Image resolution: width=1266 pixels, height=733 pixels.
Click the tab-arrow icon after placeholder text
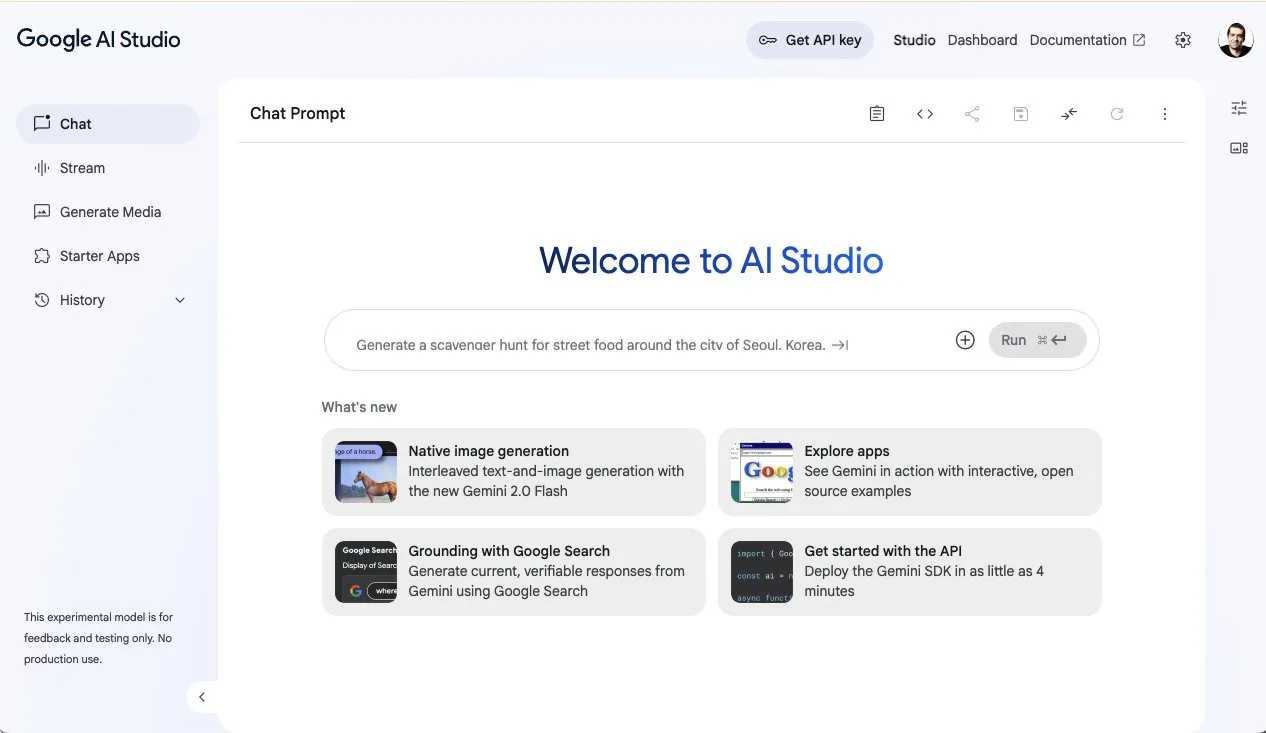[840, 345]
